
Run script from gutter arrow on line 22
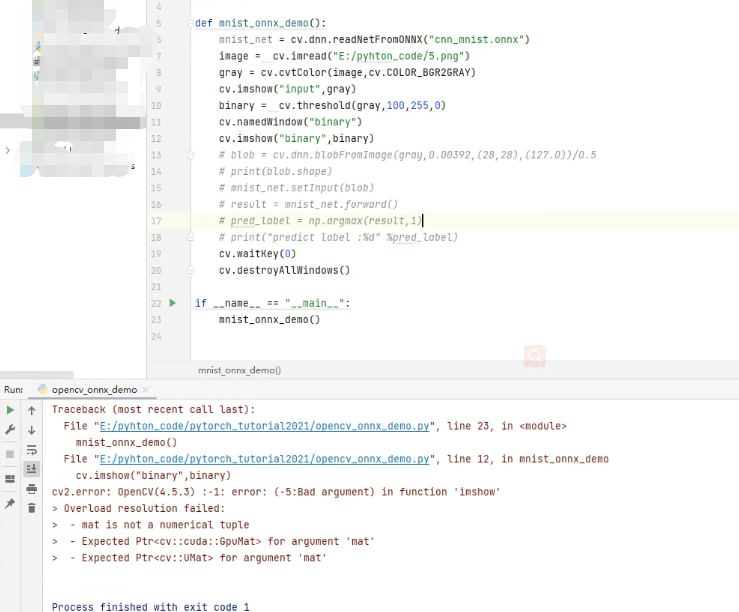(x=172, y=303)
